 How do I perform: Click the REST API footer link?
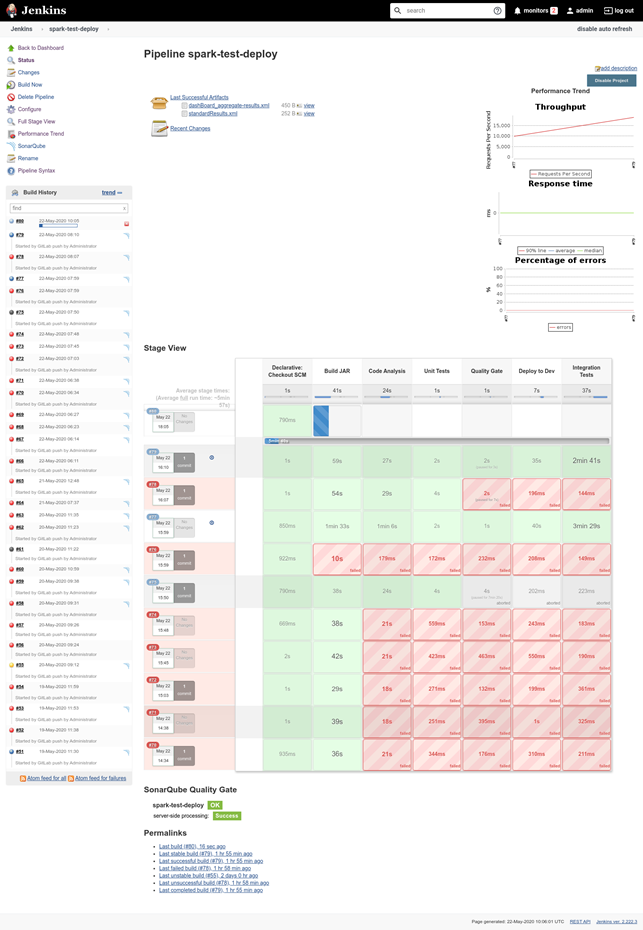pos(580,922)
